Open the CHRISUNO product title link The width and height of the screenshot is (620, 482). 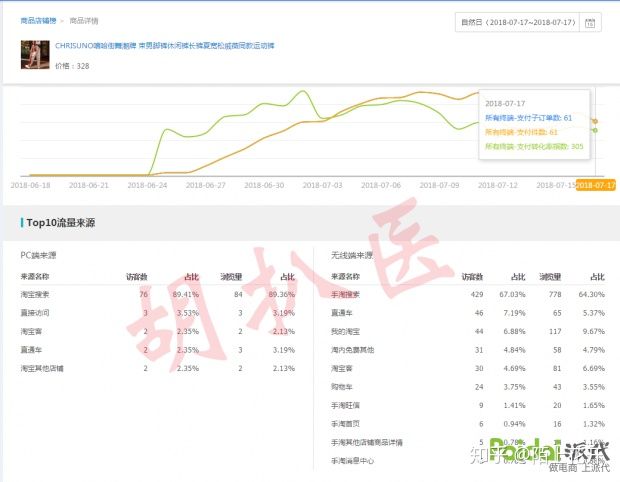point(164,45)
